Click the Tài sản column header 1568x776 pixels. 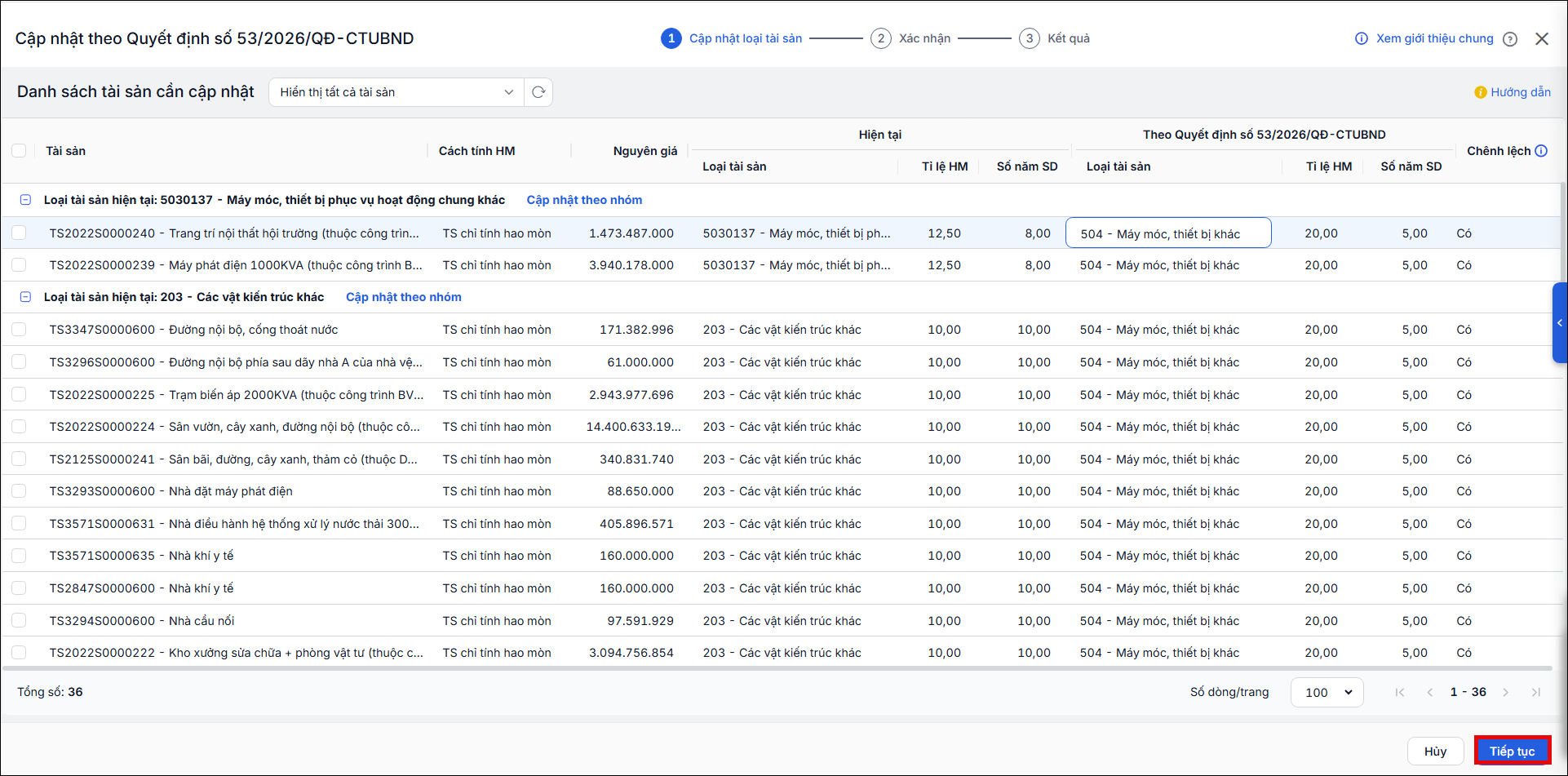65,151
